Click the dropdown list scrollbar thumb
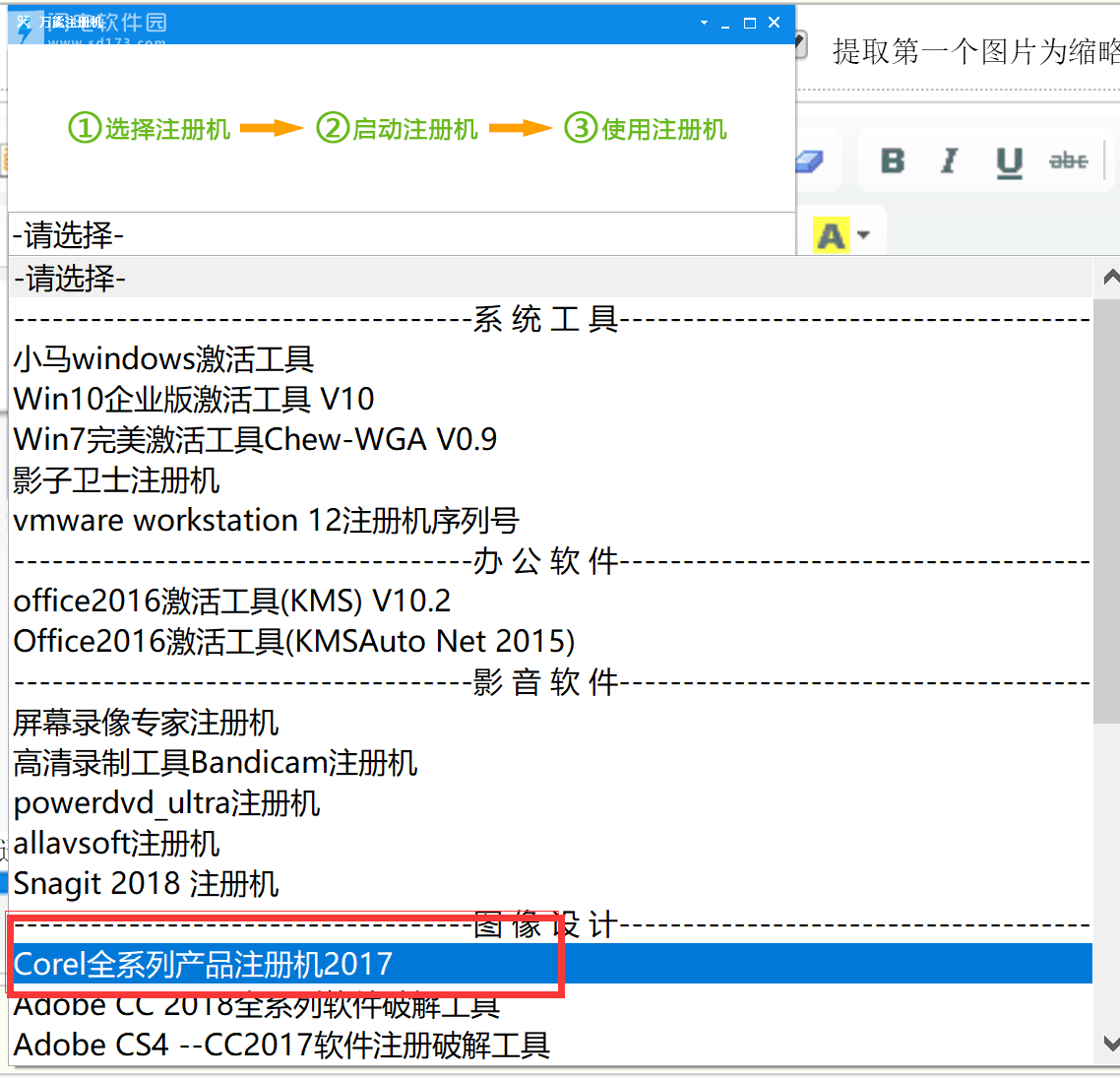This screenshot has width=1120, height=1078. click(x=1106, y=511)
